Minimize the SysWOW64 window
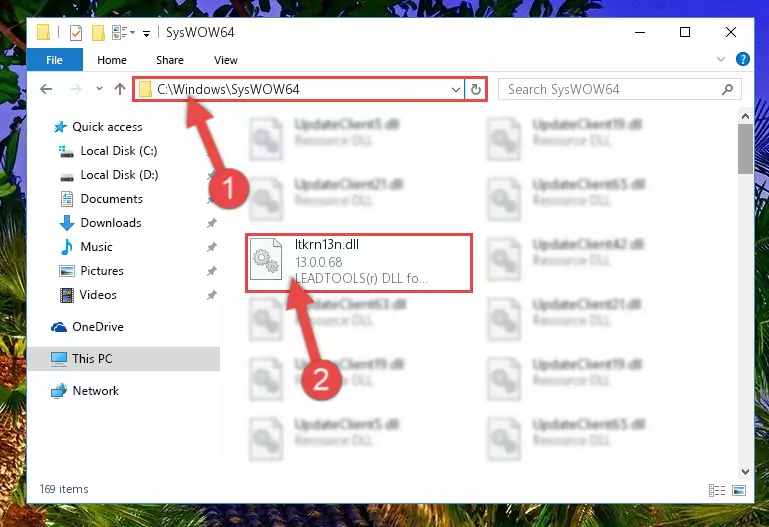The width and height of the screenshot is (769, 527). click(640, 32)
